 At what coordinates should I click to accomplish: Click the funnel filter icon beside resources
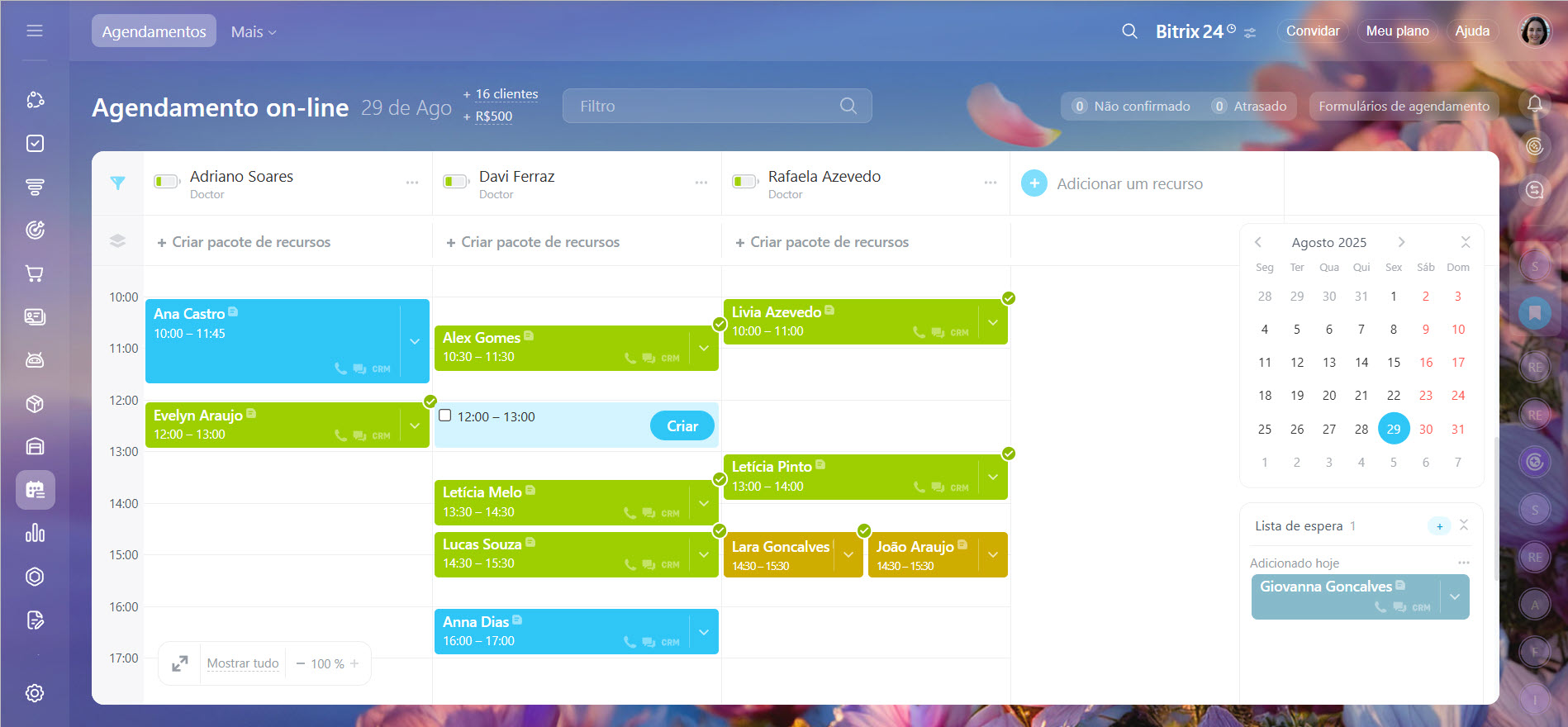[x=117, y=183]
